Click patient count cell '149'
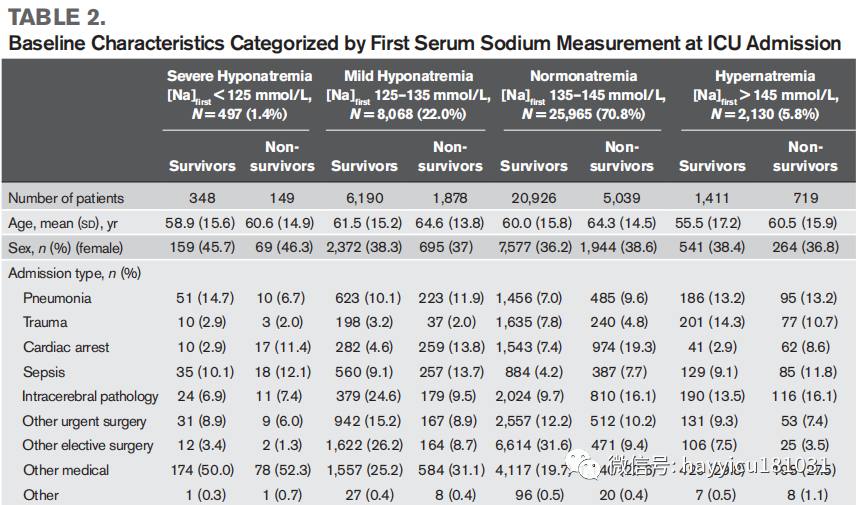858x505 pixels. (x=282, y=198)
